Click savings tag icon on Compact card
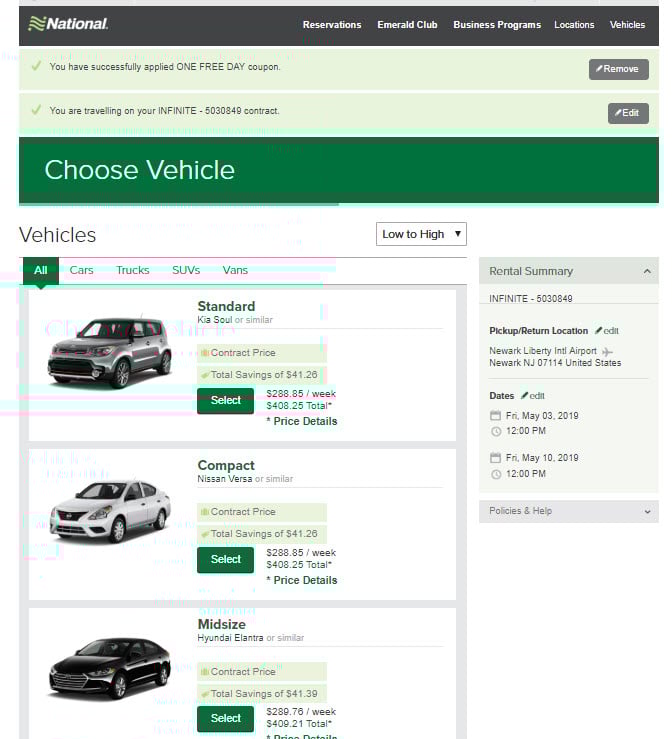 click(205, 534)
